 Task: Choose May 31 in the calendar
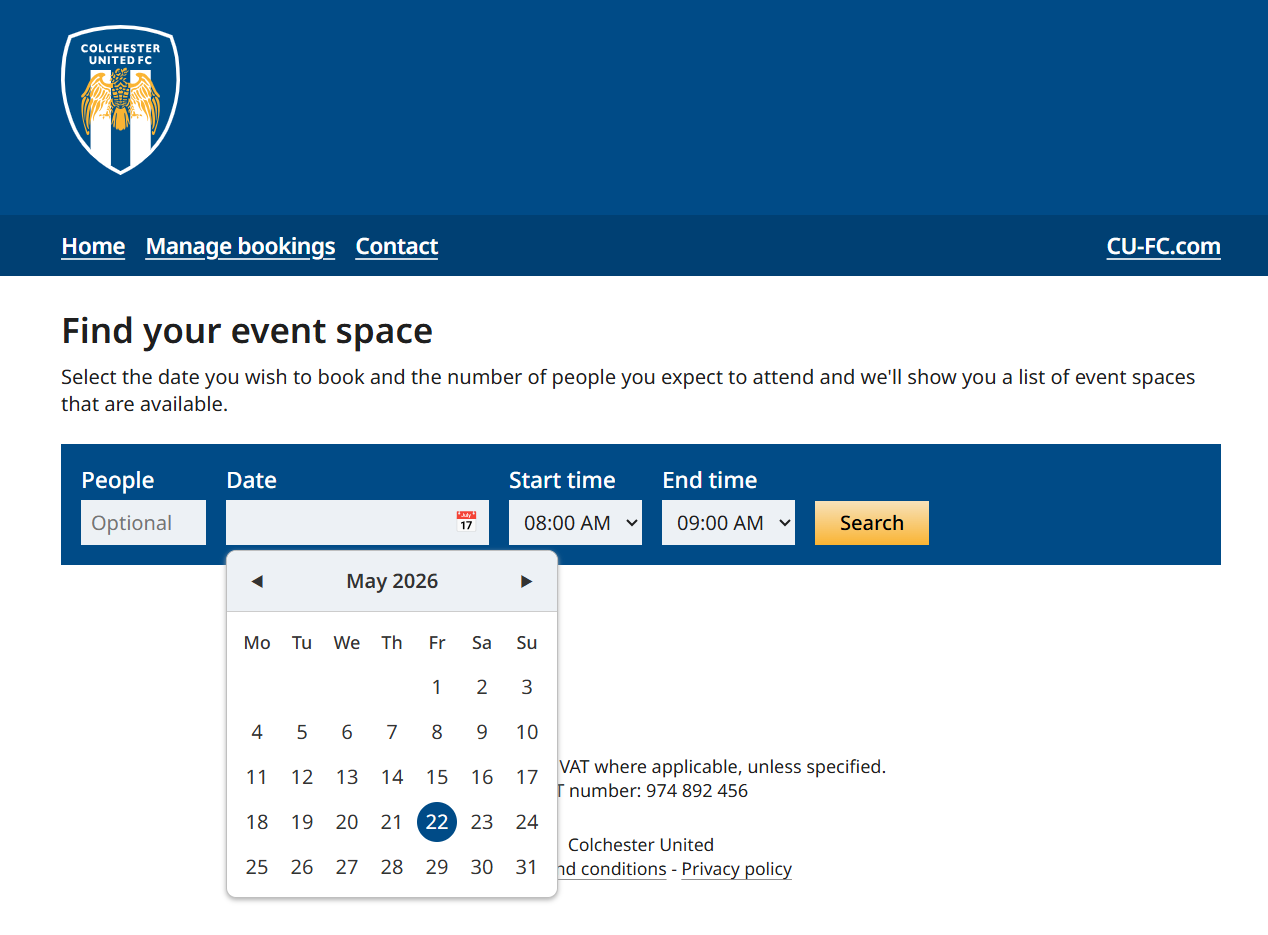527,867
